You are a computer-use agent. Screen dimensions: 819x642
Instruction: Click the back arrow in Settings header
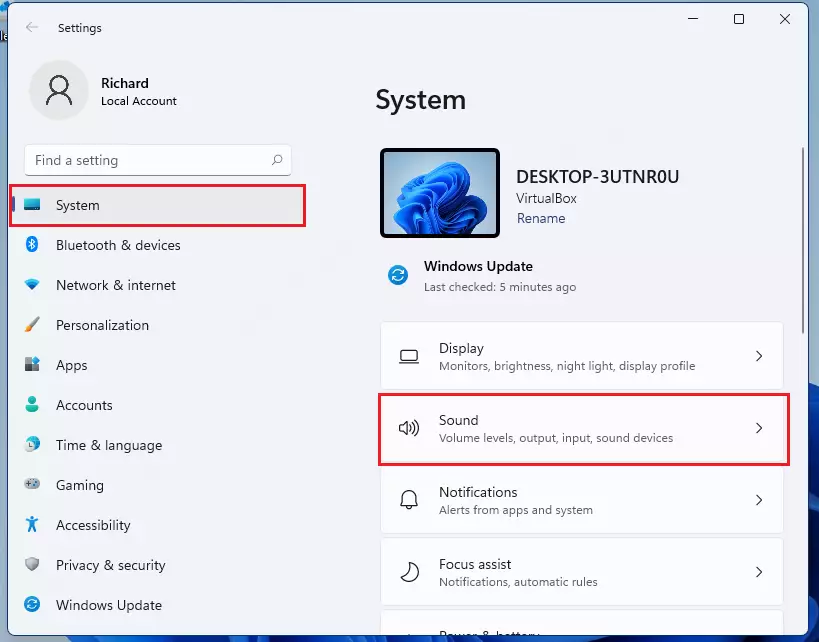coord(32,27)
